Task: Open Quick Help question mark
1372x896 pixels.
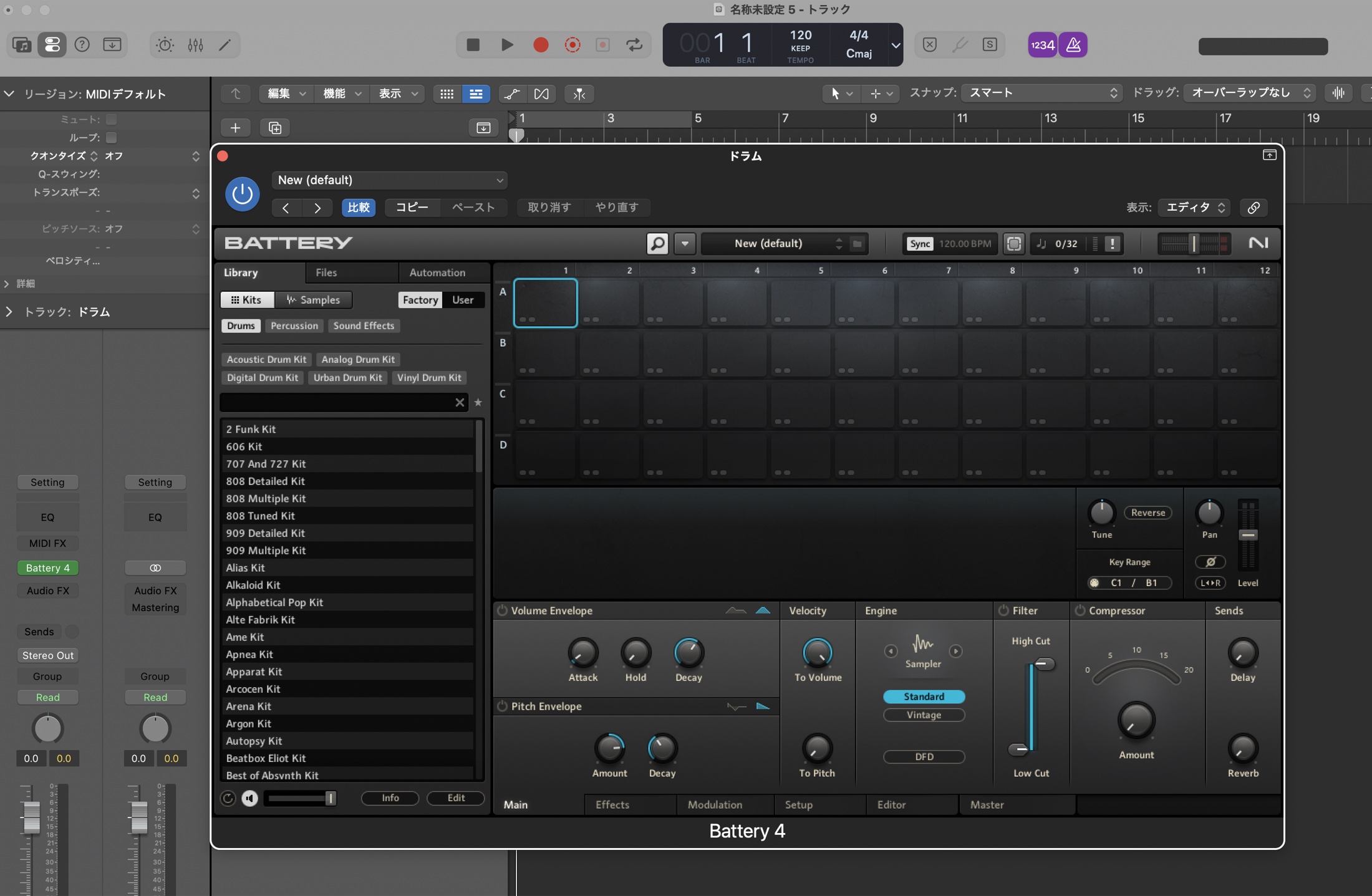Action: [x=82, y=45]
